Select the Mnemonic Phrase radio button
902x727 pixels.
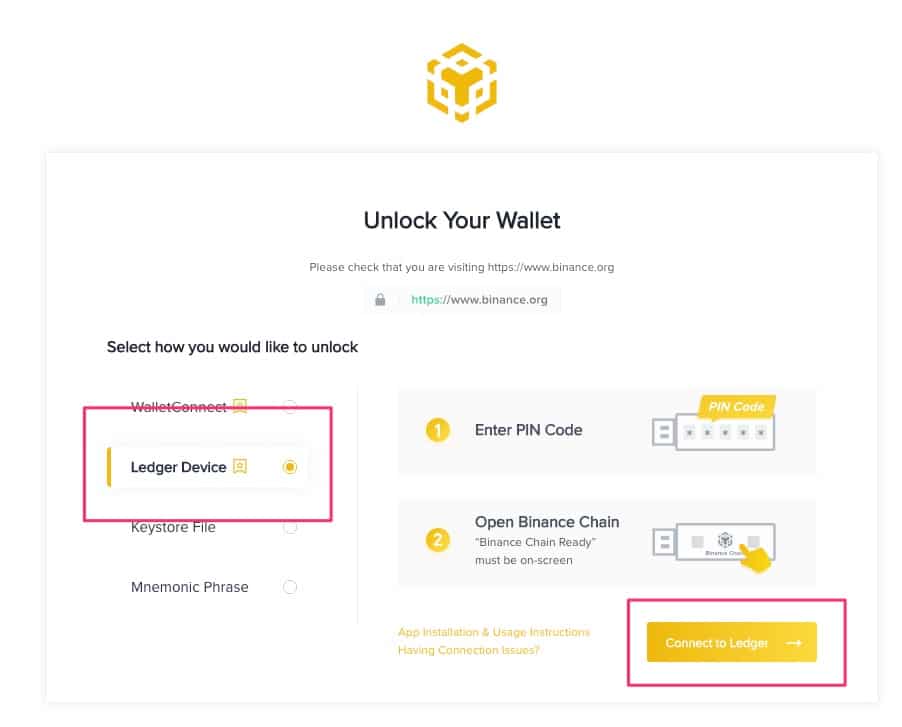(290, 587)
